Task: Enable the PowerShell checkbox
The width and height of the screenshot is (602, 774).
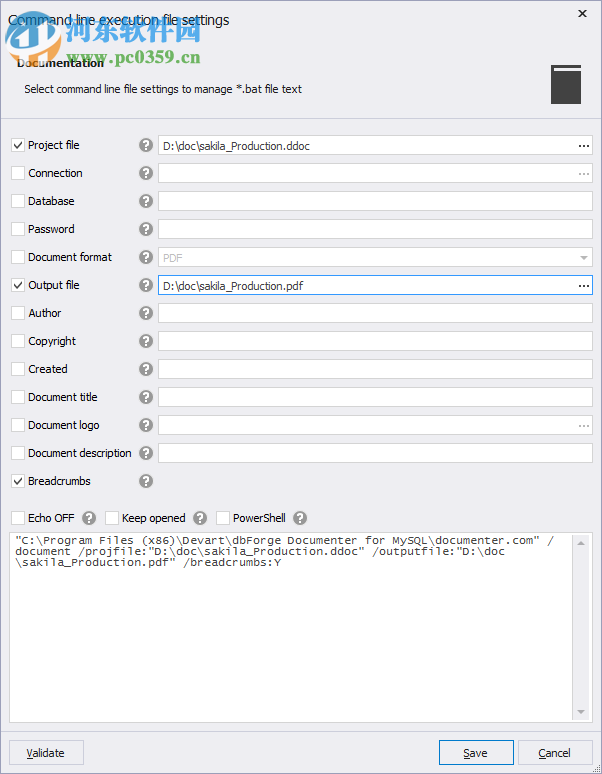Action: (223, 518)
